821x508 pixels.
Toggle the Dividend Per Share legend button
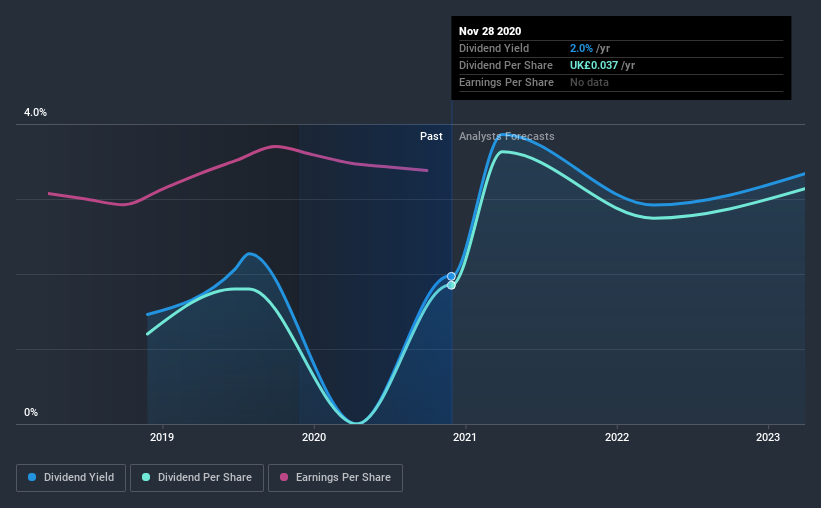point(197,478)
